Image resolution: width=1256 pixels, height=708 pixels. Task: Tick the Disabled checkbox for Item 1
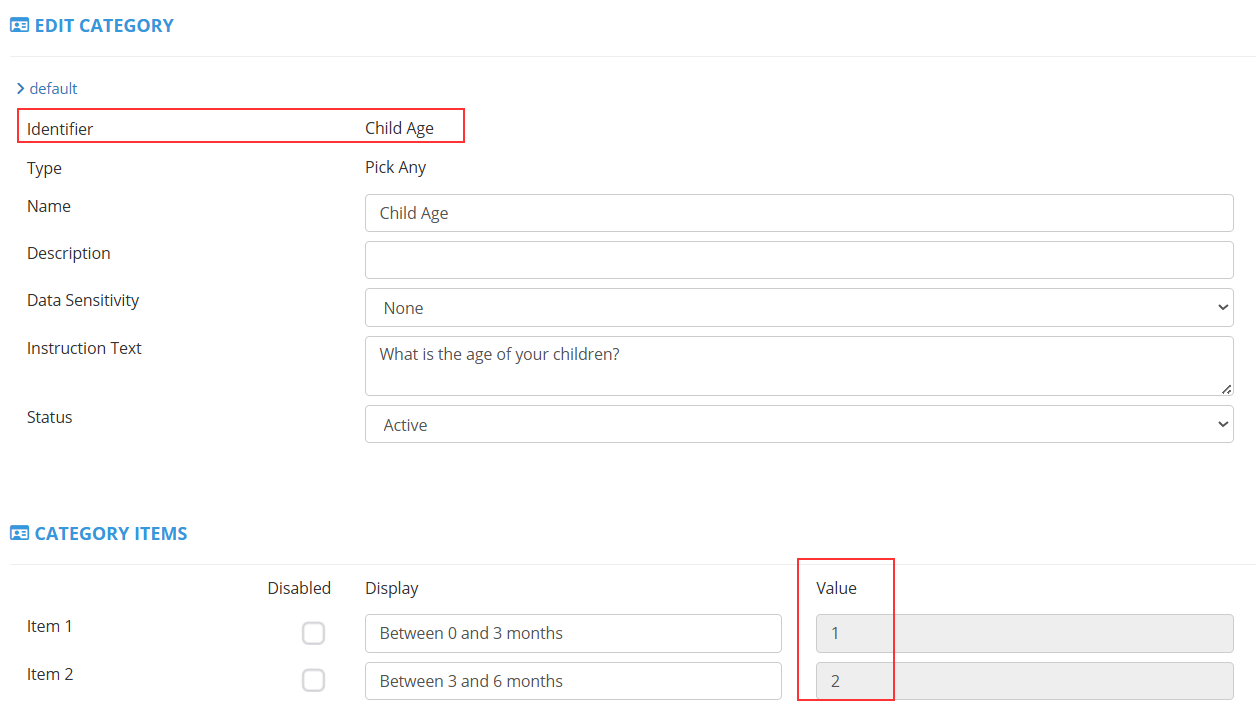click(314, 633)
